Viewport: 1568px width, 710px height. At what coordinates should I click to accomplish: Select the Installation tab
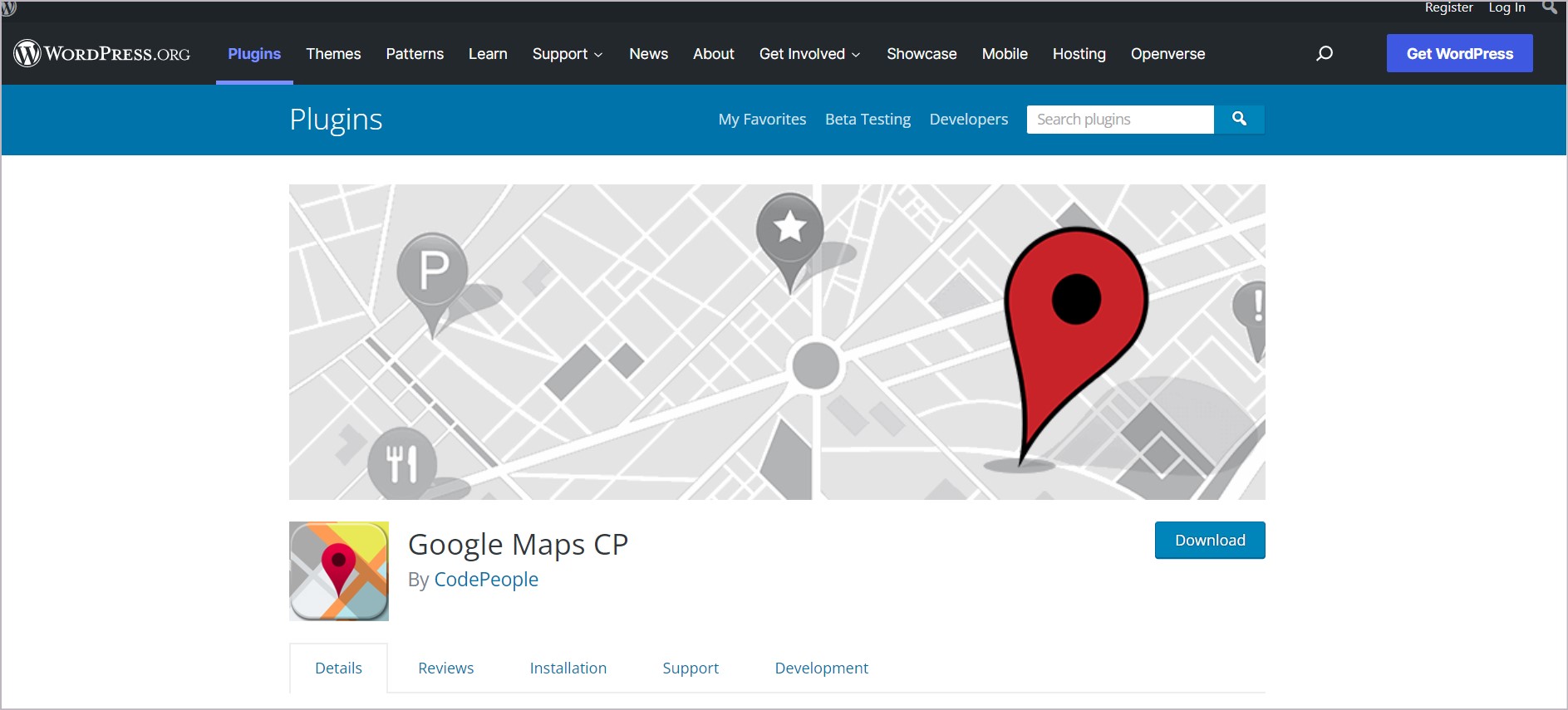[568, 668]
